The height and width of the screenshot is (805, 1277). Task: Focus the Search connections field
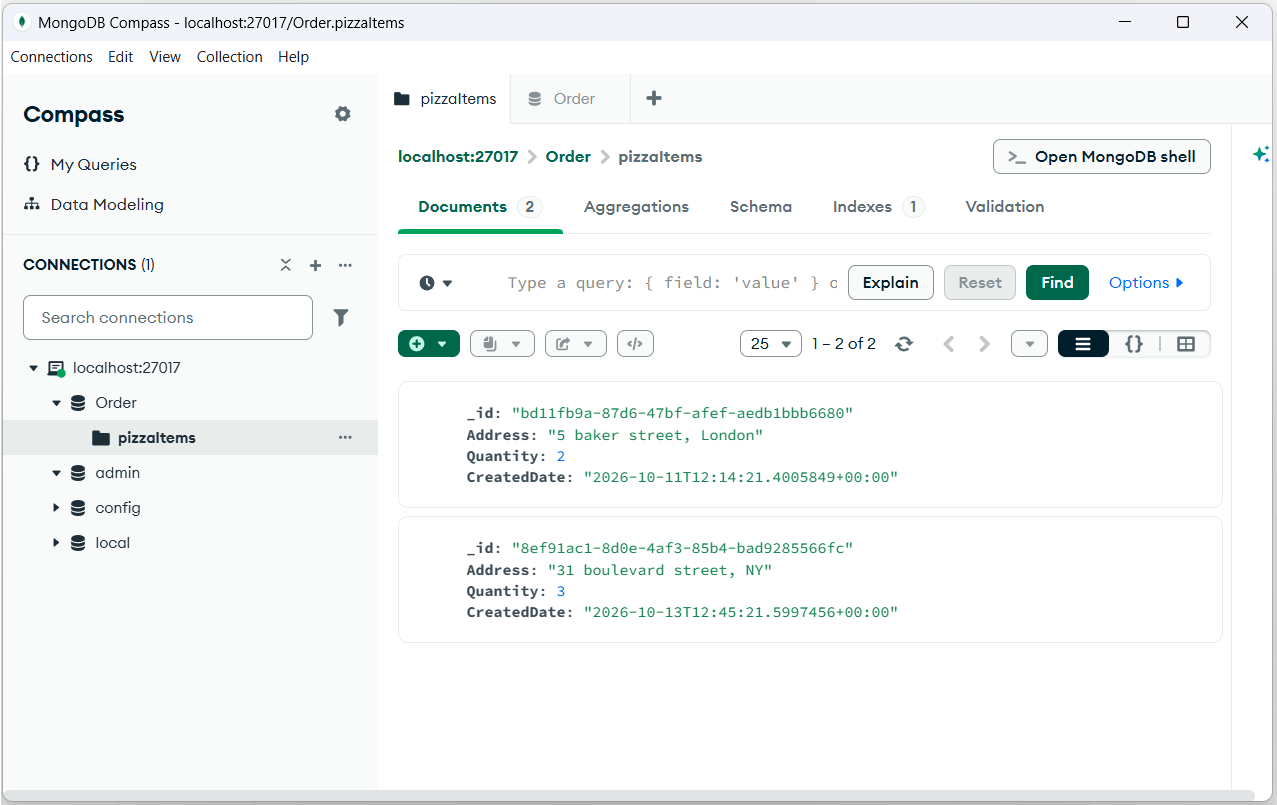pyautogui.click(x=168, y=318)
